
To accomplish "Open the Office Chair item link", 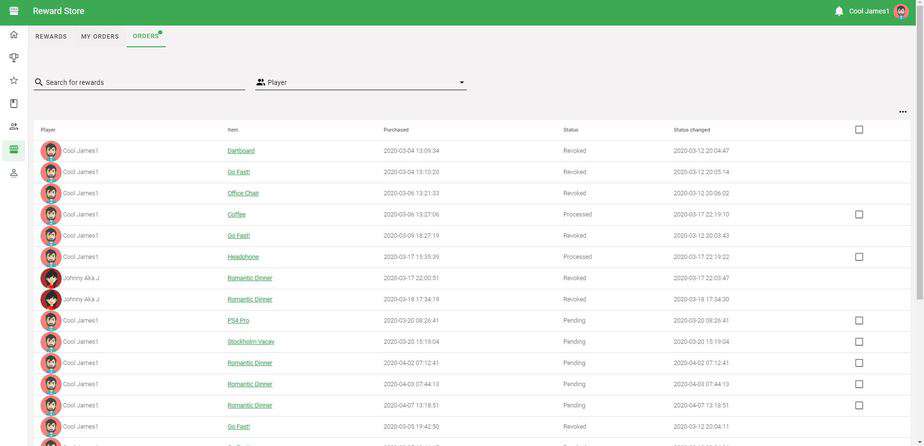I will (x=243, y=193).
